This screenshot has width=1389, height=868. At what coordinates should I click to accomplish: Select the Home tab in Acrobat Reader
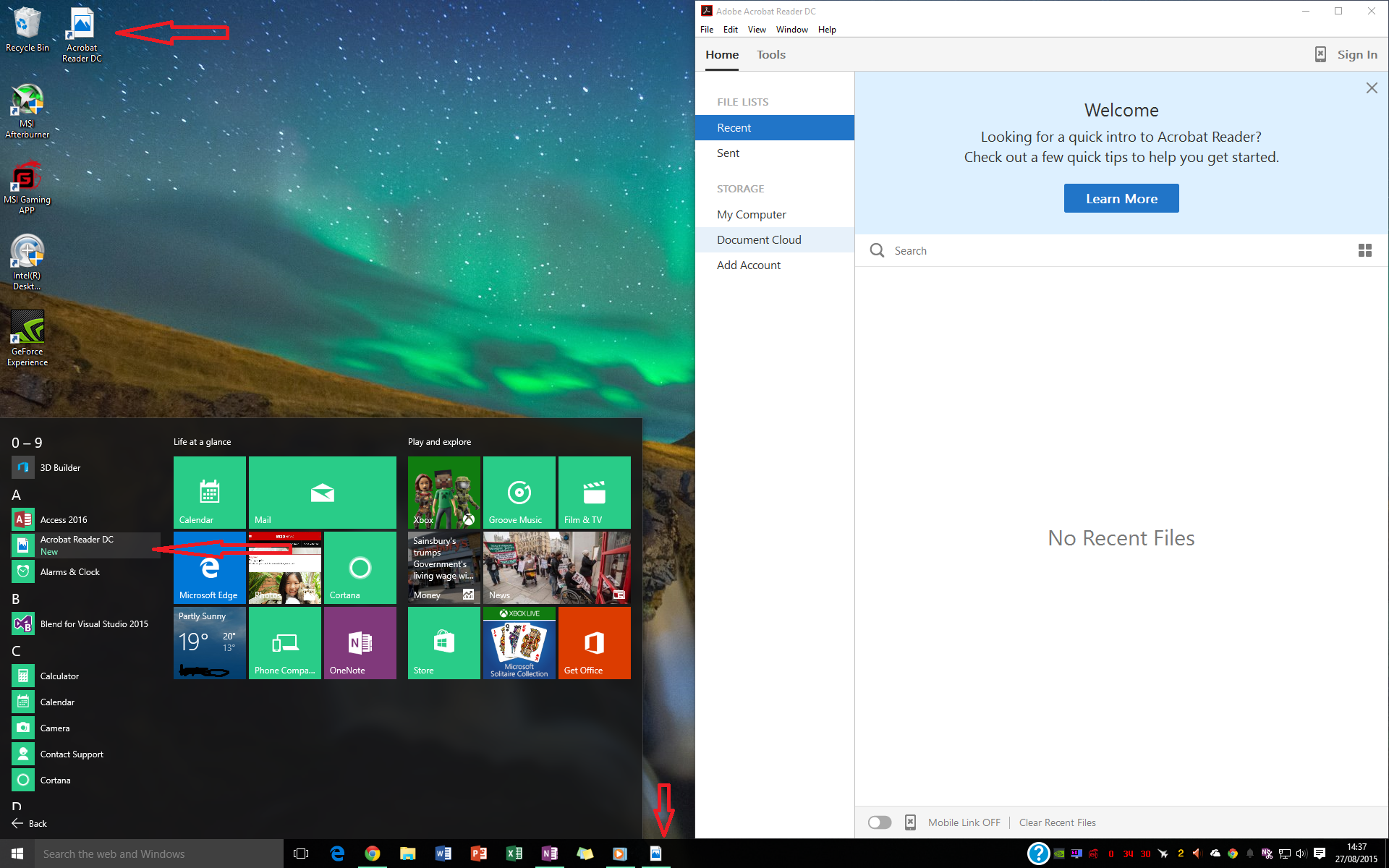coord(722,54)
